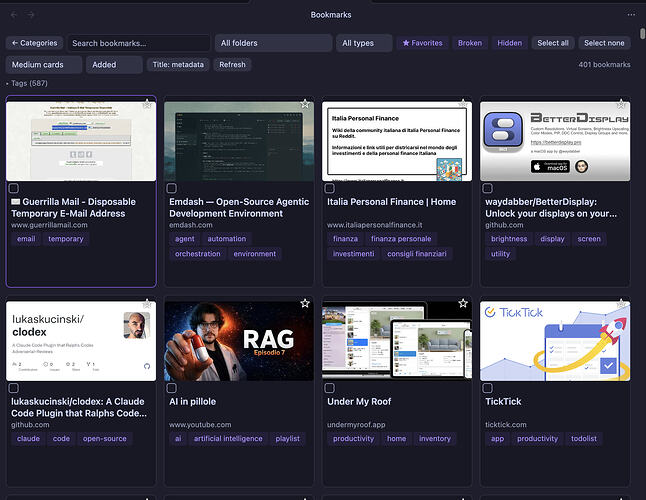This screenshot has width=646, height=500.
Task: Open the emdash.com URL text
Action: [191, 225]
